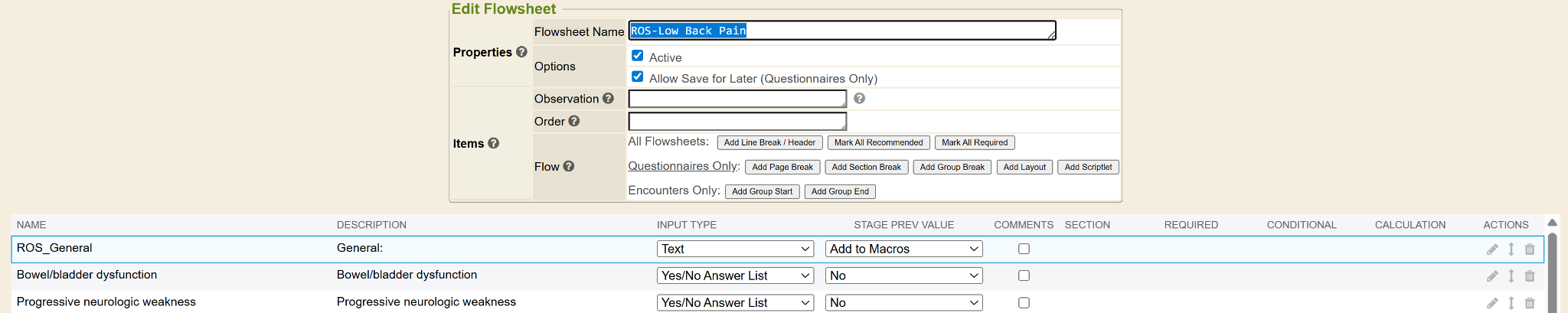The image size is (1568, 313).
Task: Click the Add Scriptlet button
Action: [x=1087, y=167]
